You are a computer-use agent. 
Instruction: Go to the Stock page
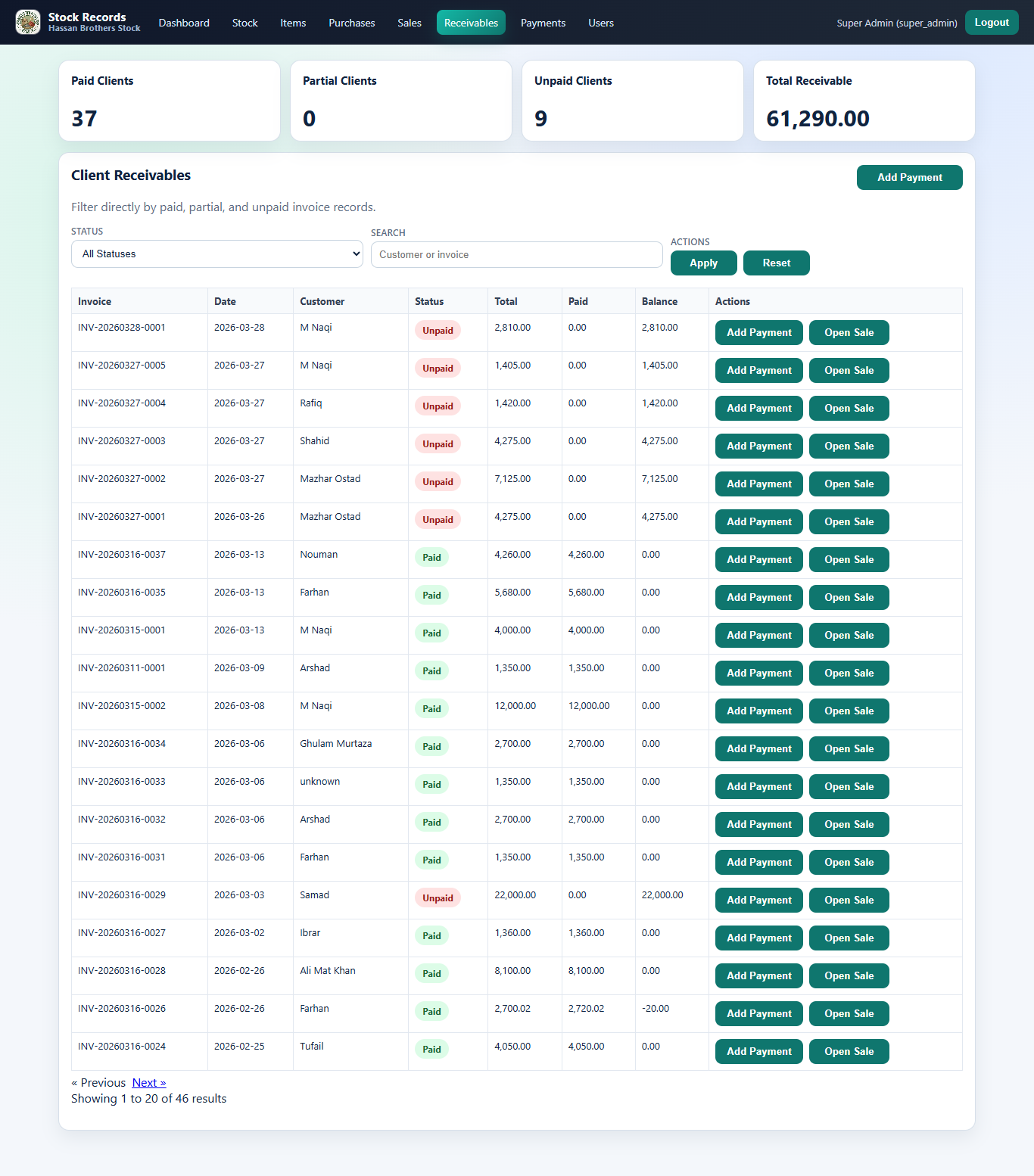tap(245, 23)
